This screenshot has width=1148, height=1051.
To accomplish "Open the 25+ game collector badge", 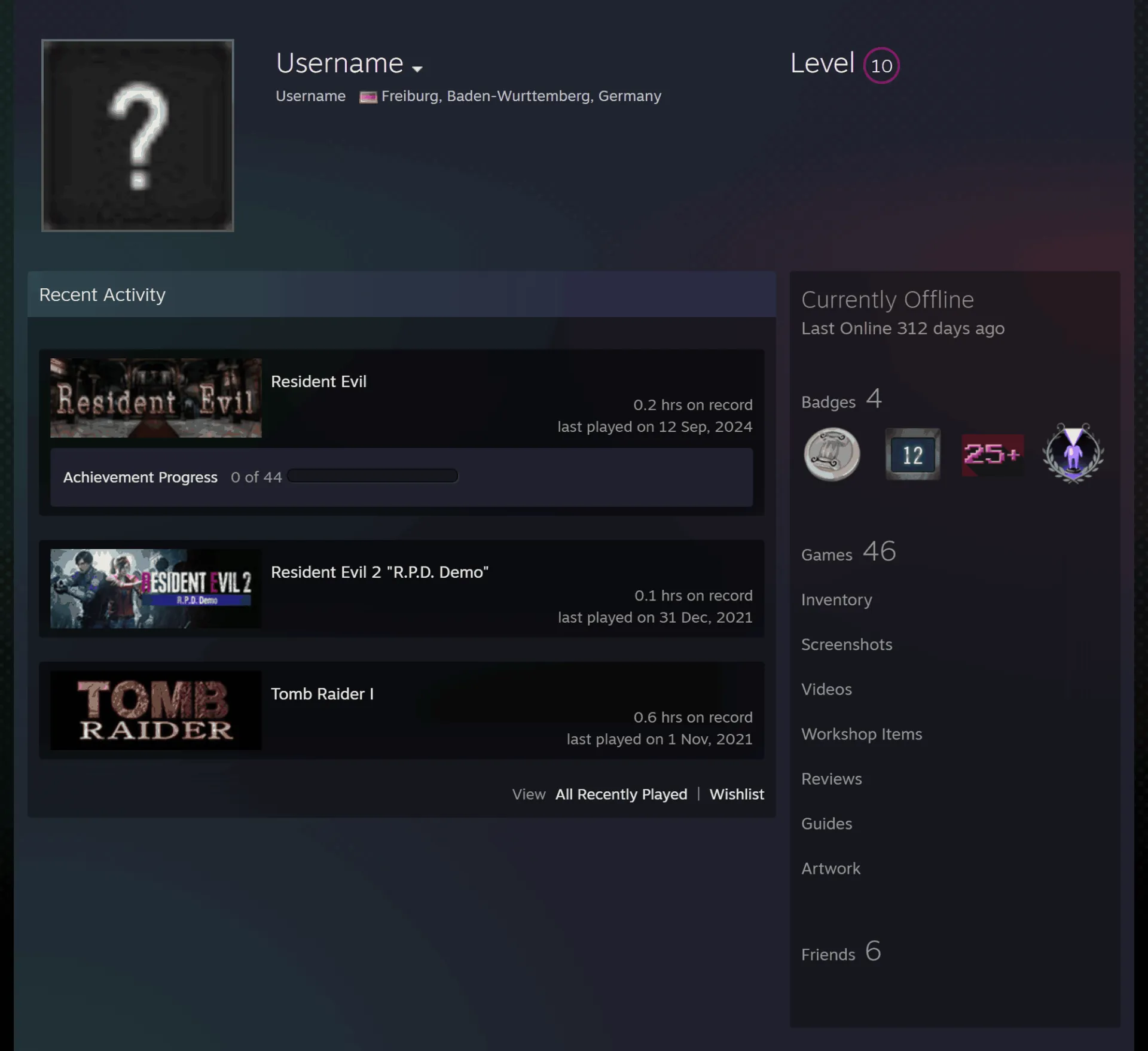I will pos(993,455).
